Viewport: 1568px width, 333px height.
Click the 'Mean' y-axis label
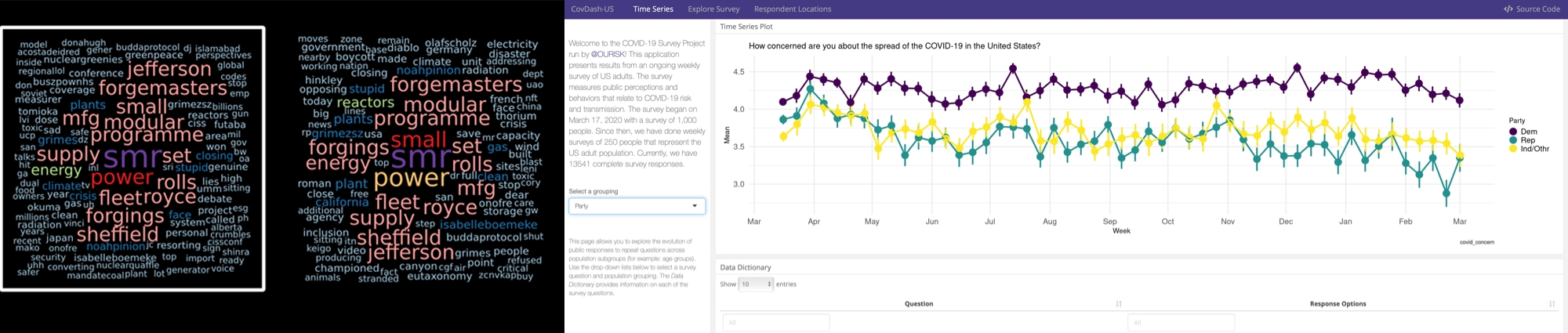(727, 136)
